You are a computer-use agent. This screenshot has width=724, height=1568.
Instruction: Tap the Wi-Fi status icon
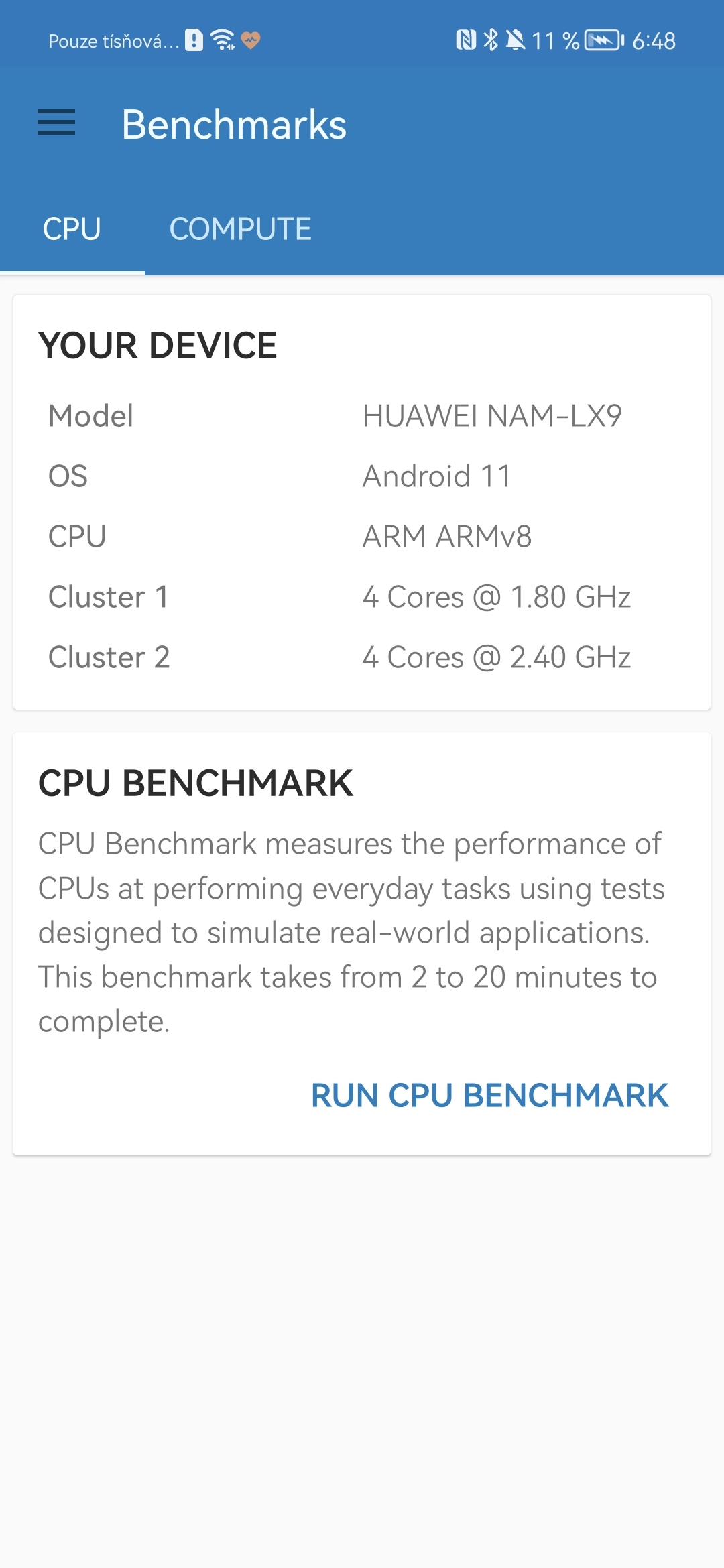pyautogui.click(x=223, y=40)
